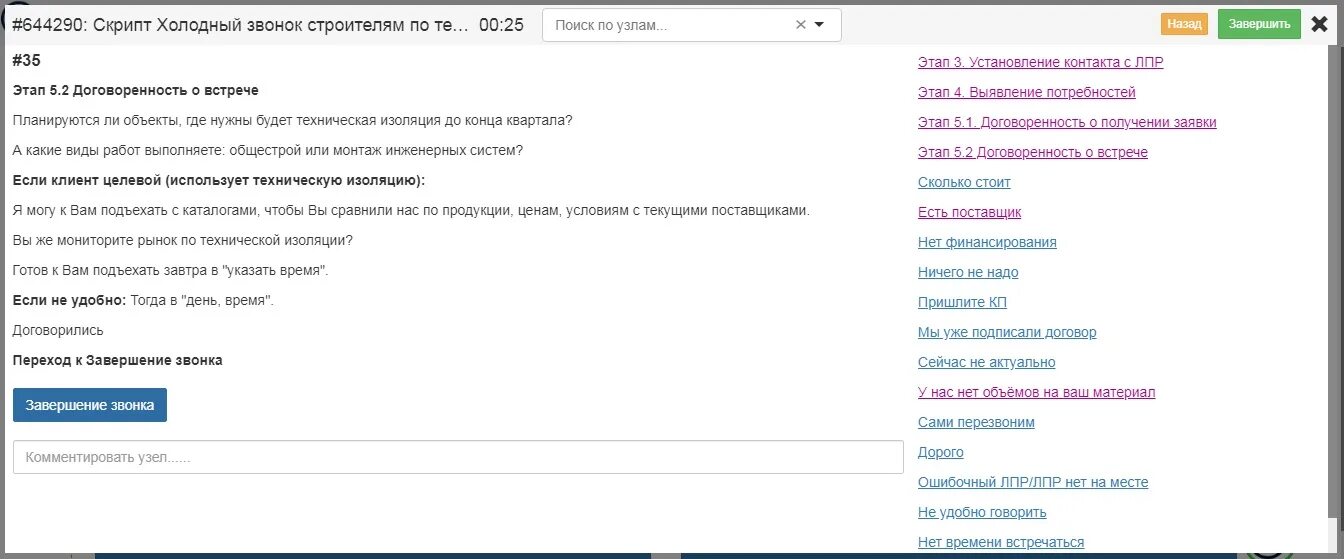Click the bold line Если клиент целевой
This screenshot has width=1344, height=559.
219,180
